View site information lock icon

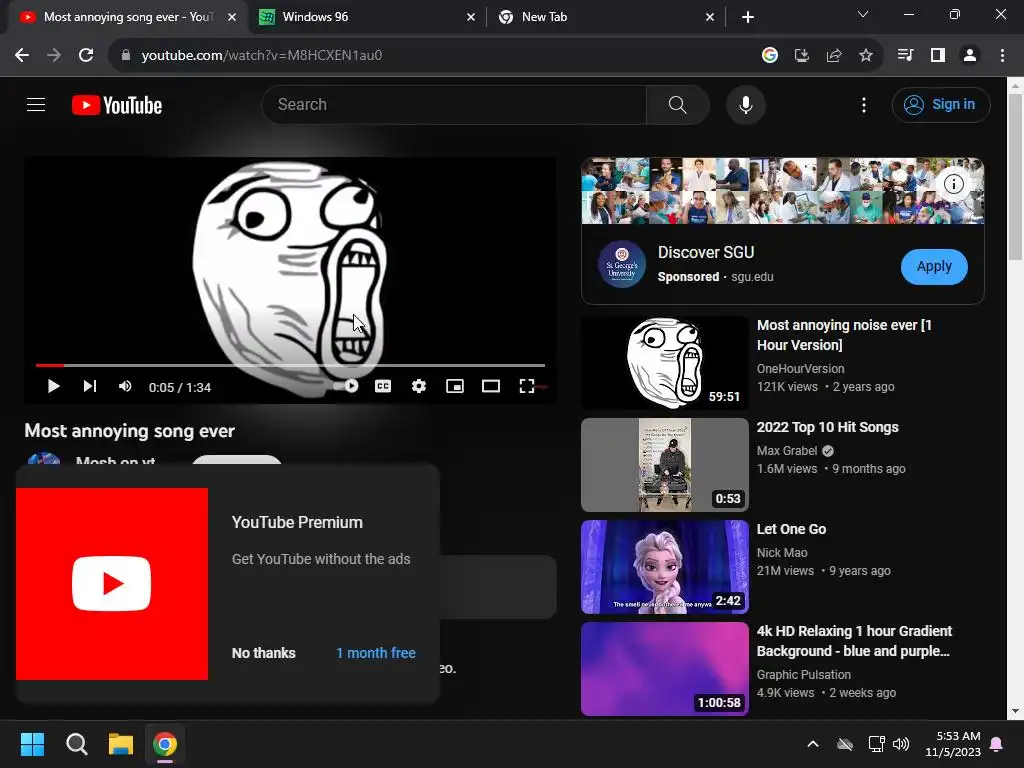click(126, 56)
